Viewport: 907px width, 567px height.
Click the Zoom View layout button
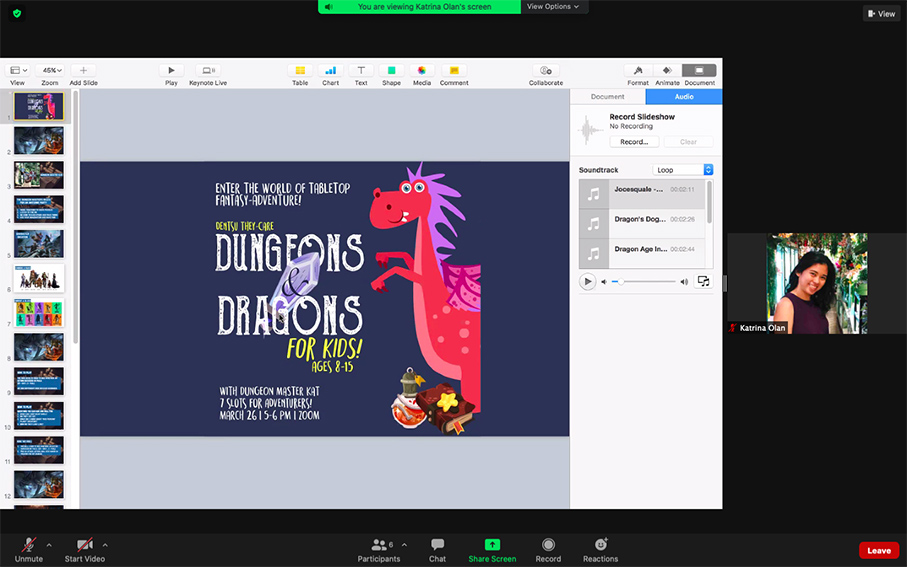(x=881, y=13)
